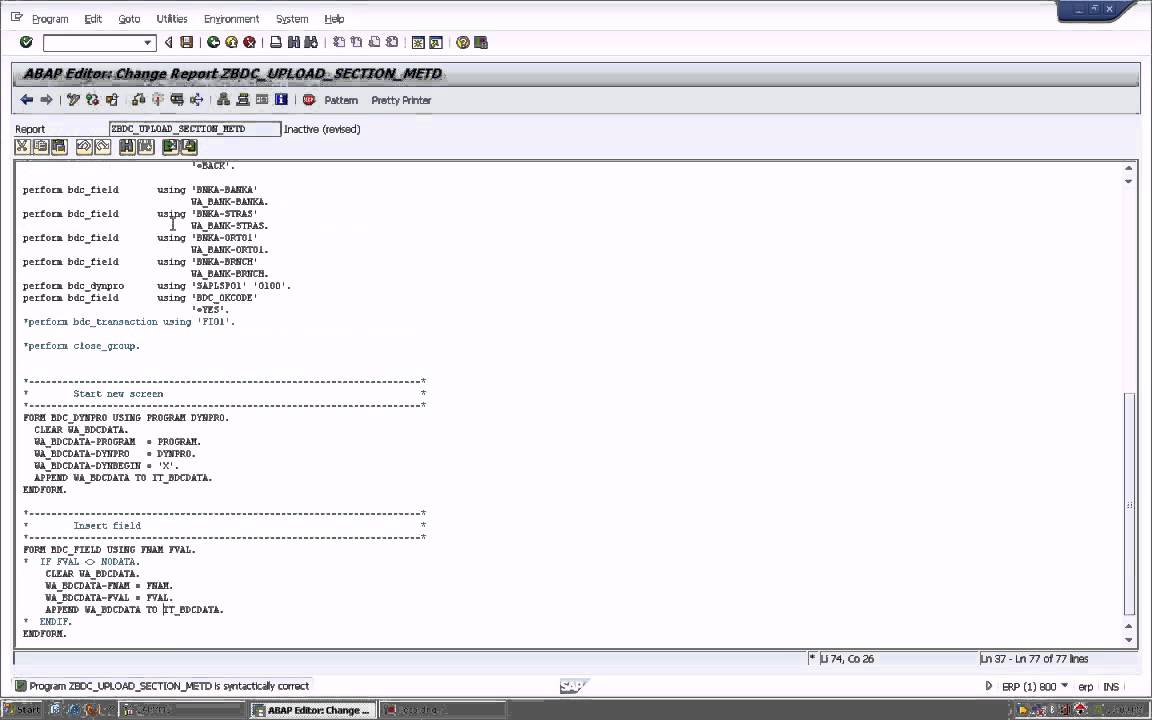Click the First Page icon

339,43
